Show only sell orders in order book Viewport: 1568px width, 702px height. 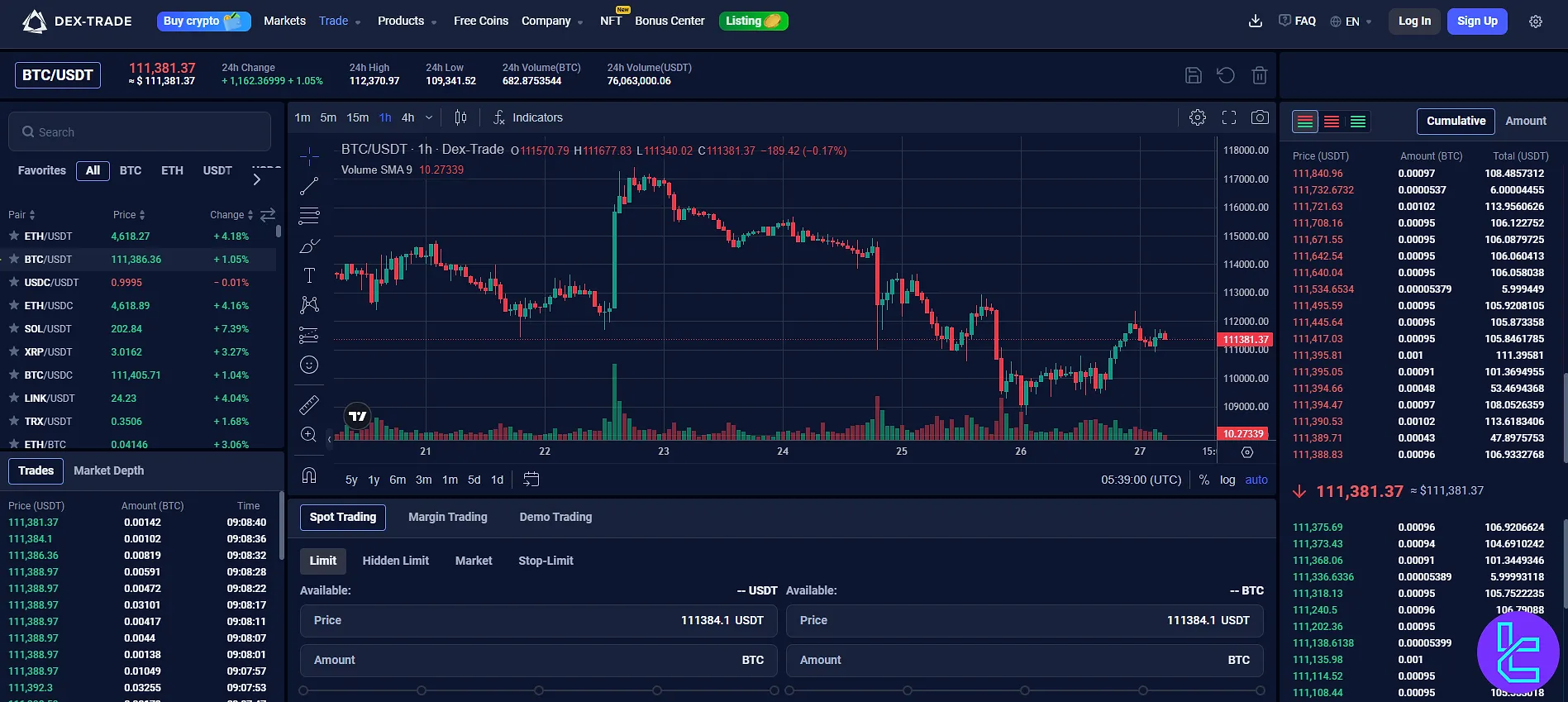(1332, 122)
